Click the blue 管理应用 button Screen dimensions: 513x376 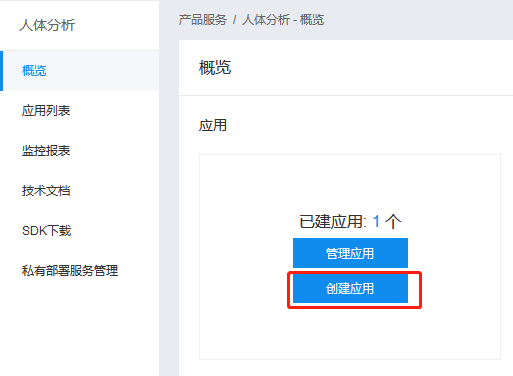pyautogui.click(x=350, y=253)
